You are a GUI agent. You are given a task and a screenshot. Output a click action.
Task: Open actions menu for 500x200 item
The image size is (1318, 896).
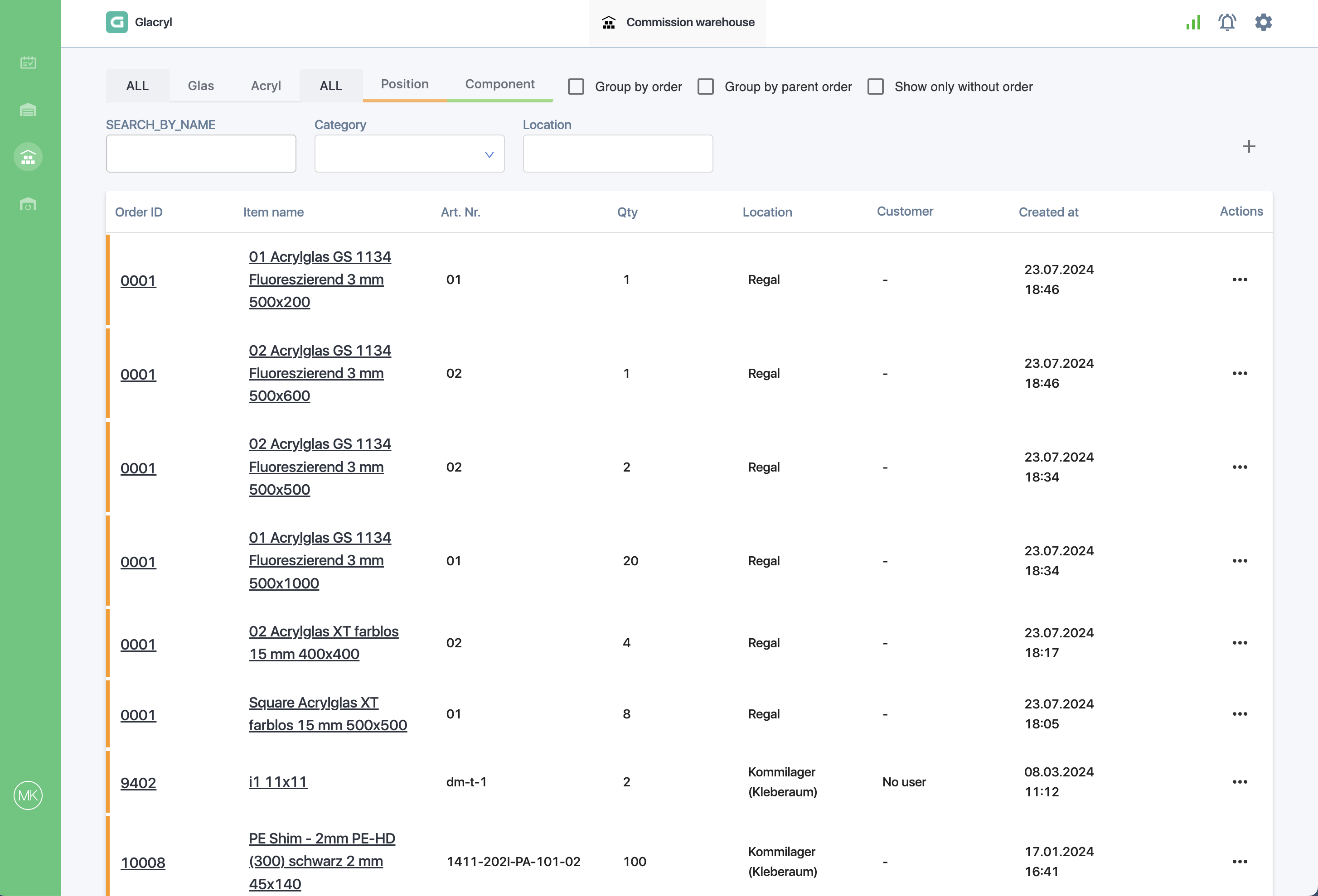[1240, 279]
